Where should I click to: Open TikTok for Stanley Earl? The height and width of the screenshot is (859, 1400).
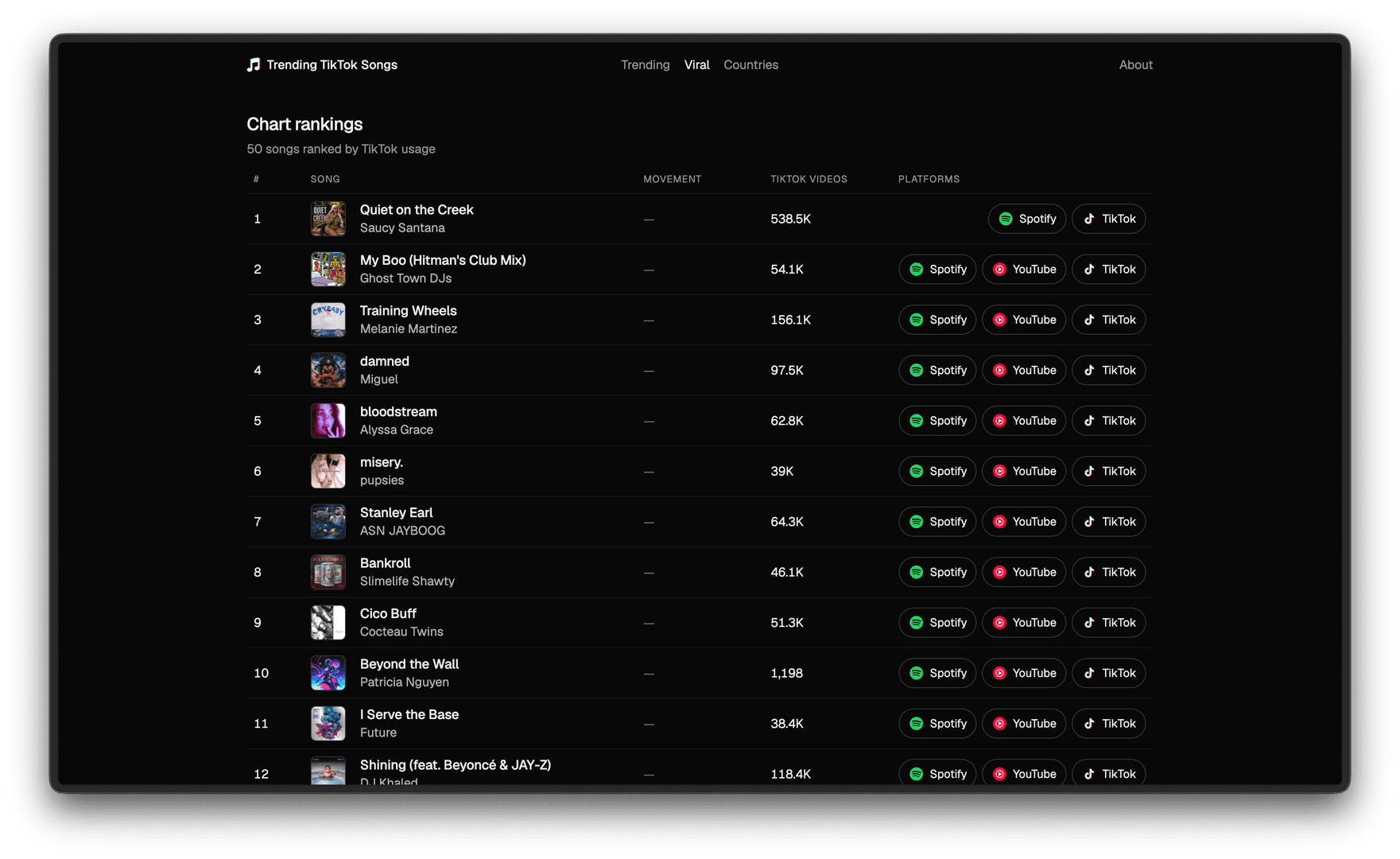(x=1108, y=522)
